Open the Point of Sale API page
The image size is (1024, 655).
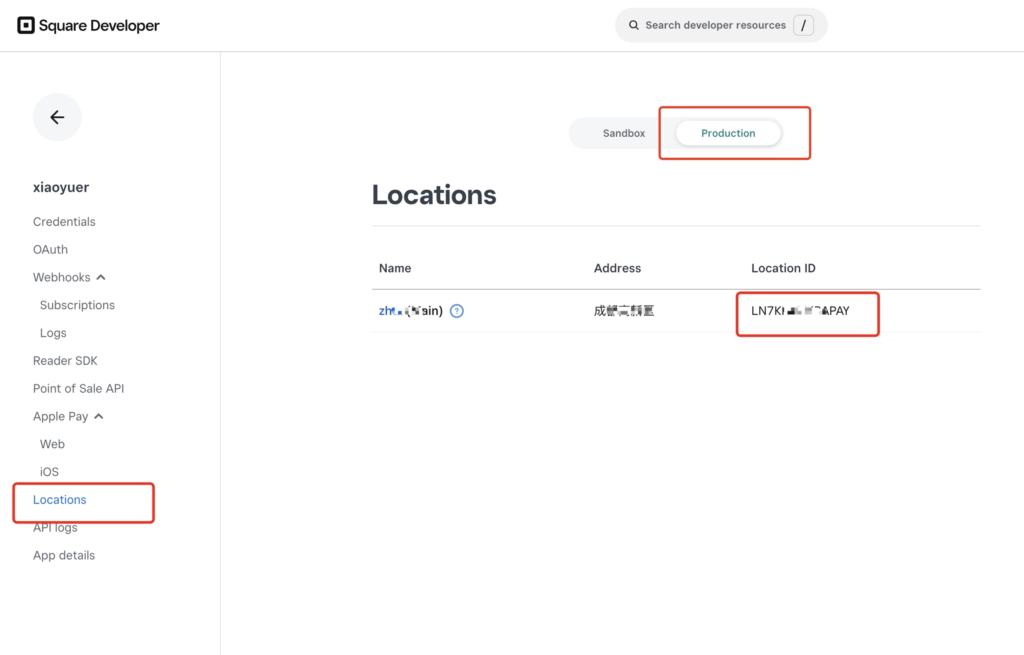point(78,389)
